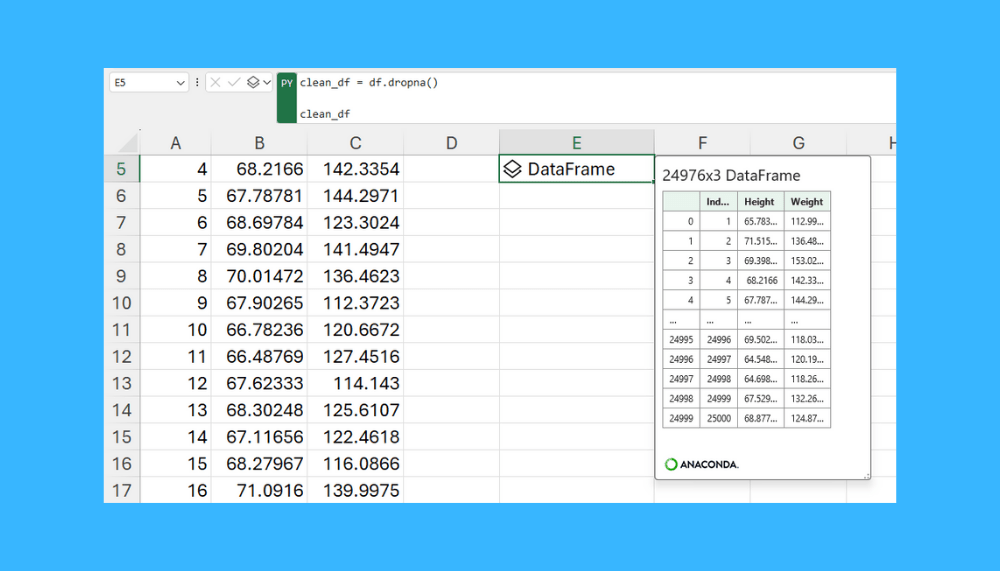Select row 10 header
The width and height of the screenshot is (1000, 571).
(x=121, y=303)
